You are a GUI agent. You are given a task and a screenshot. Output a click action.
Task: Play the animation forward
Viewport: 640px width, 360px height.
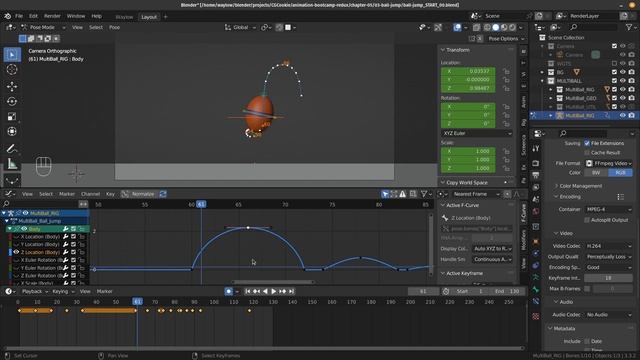273,291
